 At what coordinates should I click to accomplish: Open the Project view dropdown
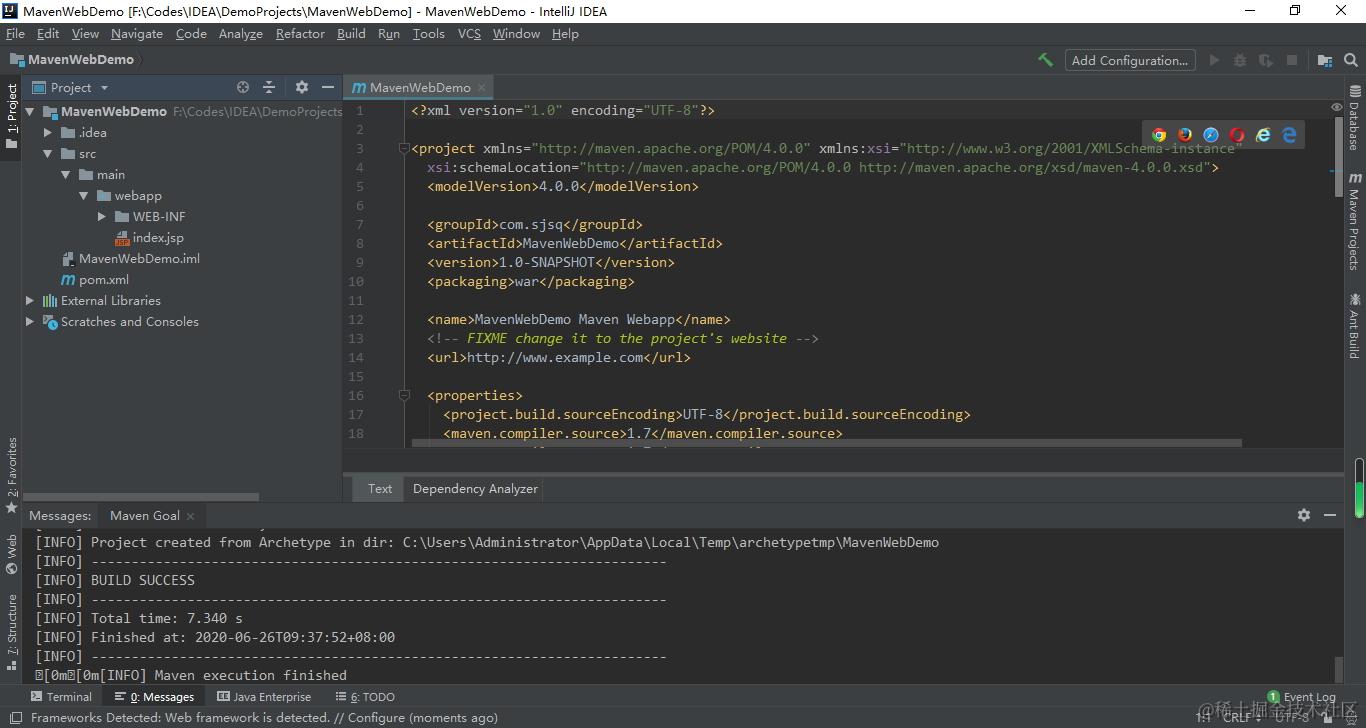[x=70, y=87]
